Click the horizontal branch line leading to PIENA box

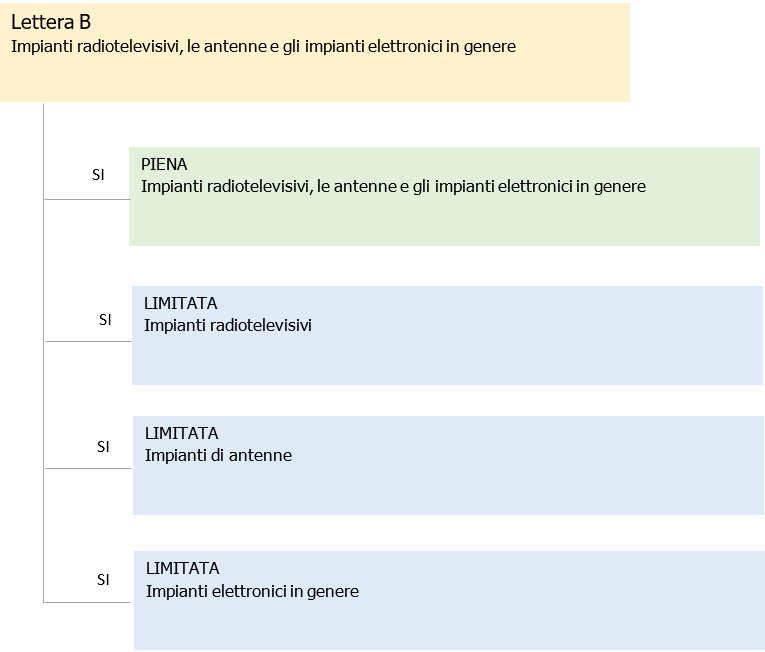tap(86, 199)
